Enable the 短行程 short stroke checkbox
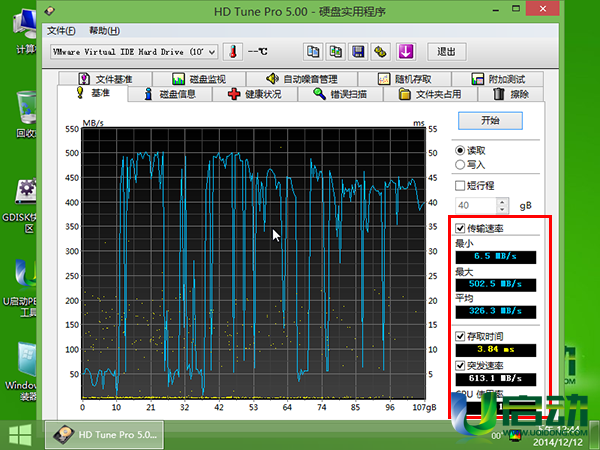The width and height of the screenshot is (600, 450). point(460,186)
